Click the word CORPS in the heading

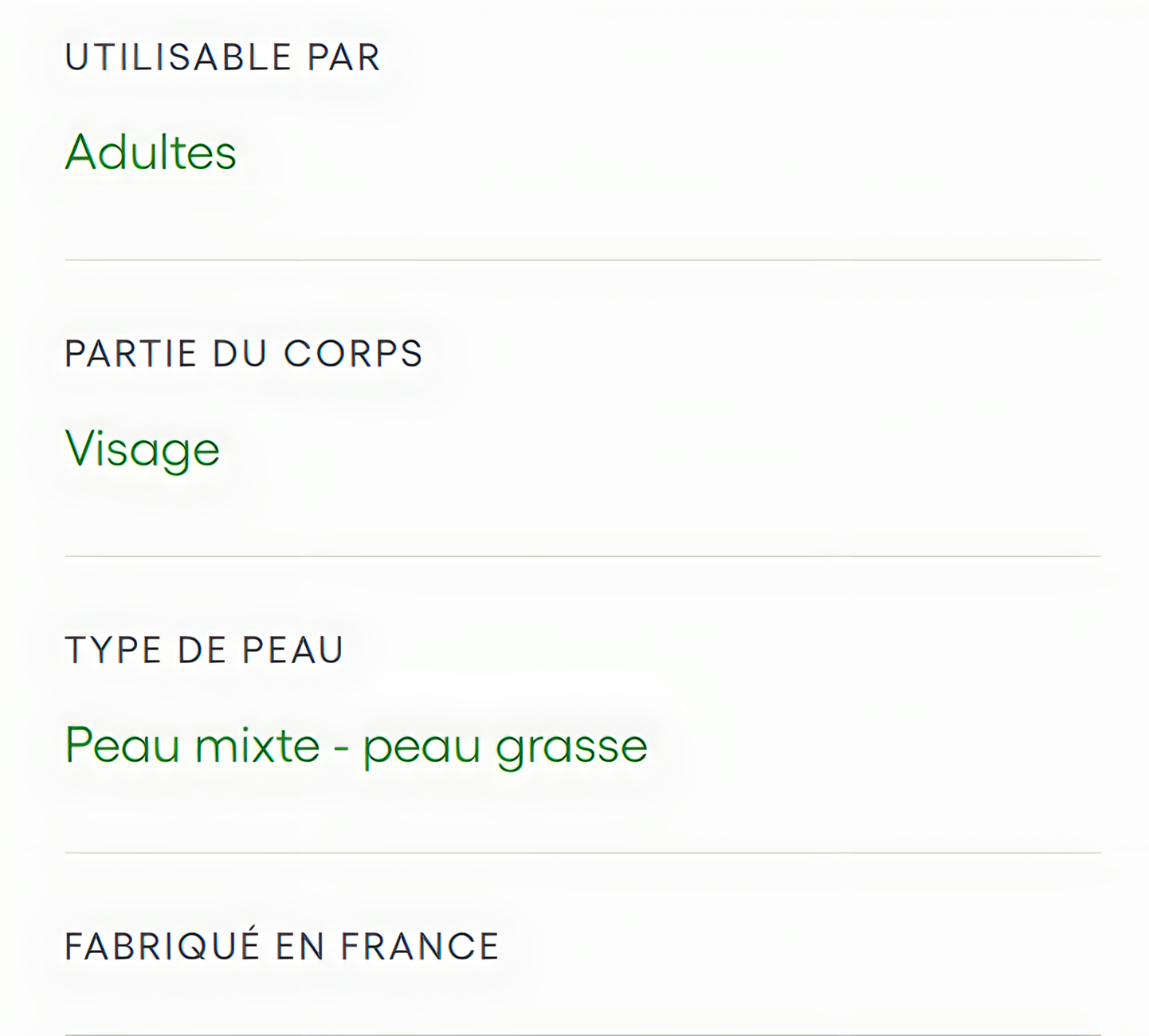tap(353, 354)
